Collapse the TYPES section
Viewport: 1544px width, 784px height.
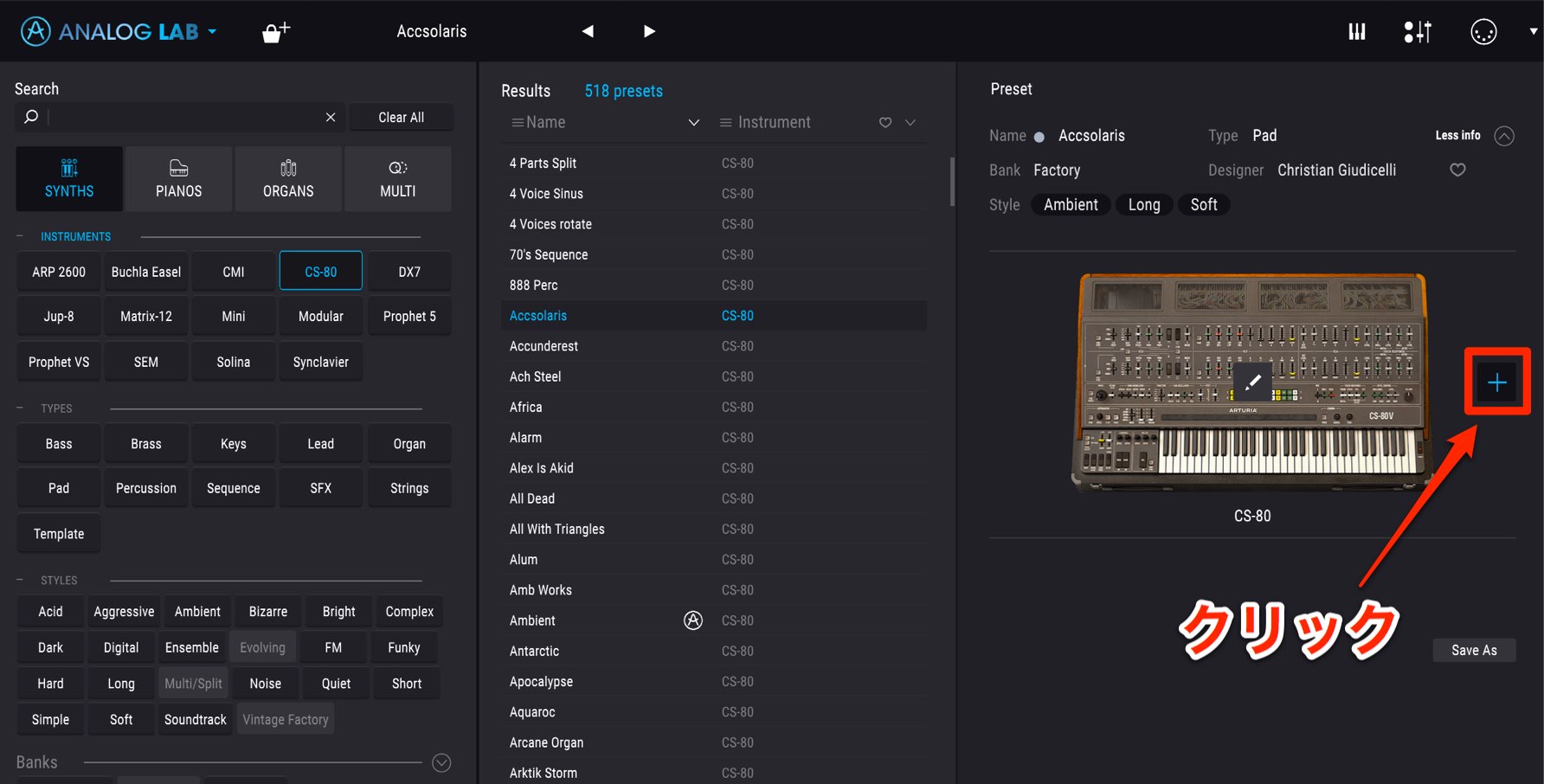(x=20, y=408)
